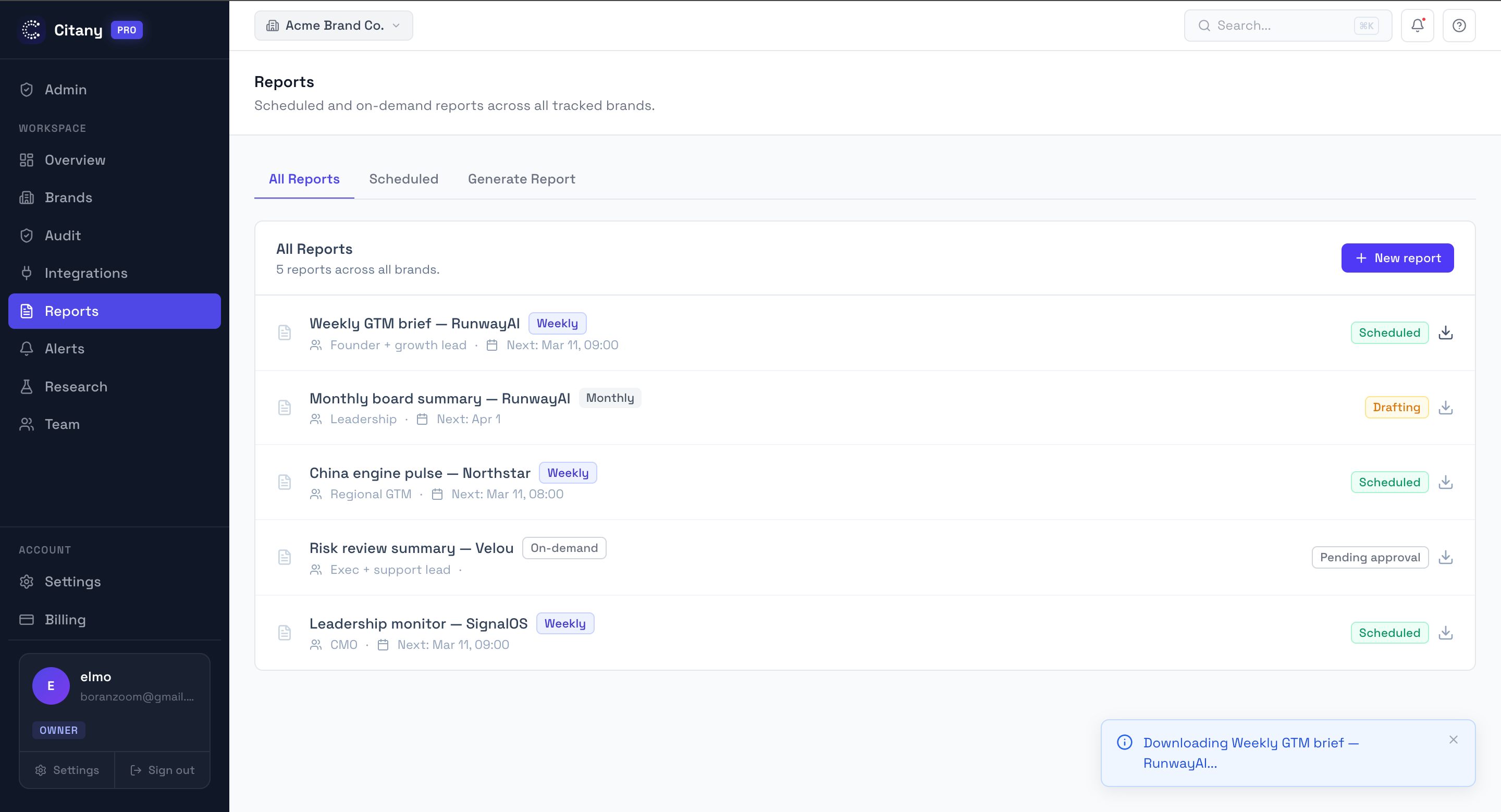The width and height of the screenshot is (1501, 812).
Task: Click the New report button
Action: (1397, 257)
